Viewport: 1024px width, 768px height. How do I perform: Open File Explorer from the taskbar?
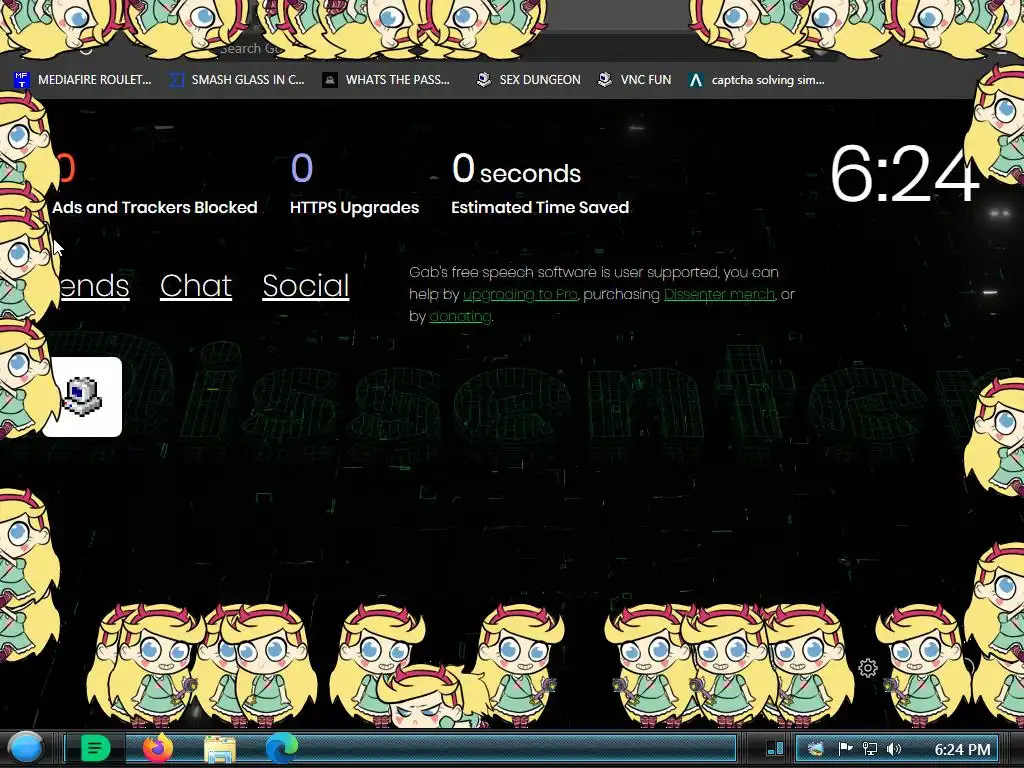(219, 749)
